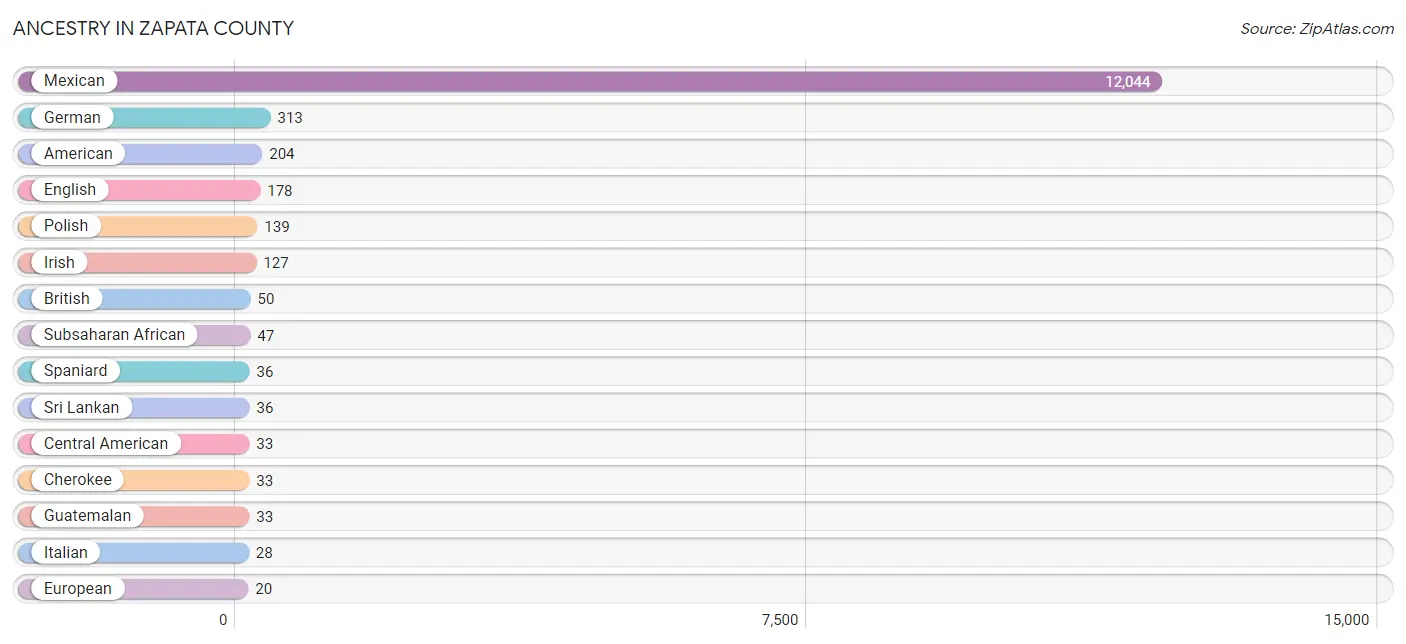Click the Ancestry in Zapata County title
1406x644 pixels.
153,29
